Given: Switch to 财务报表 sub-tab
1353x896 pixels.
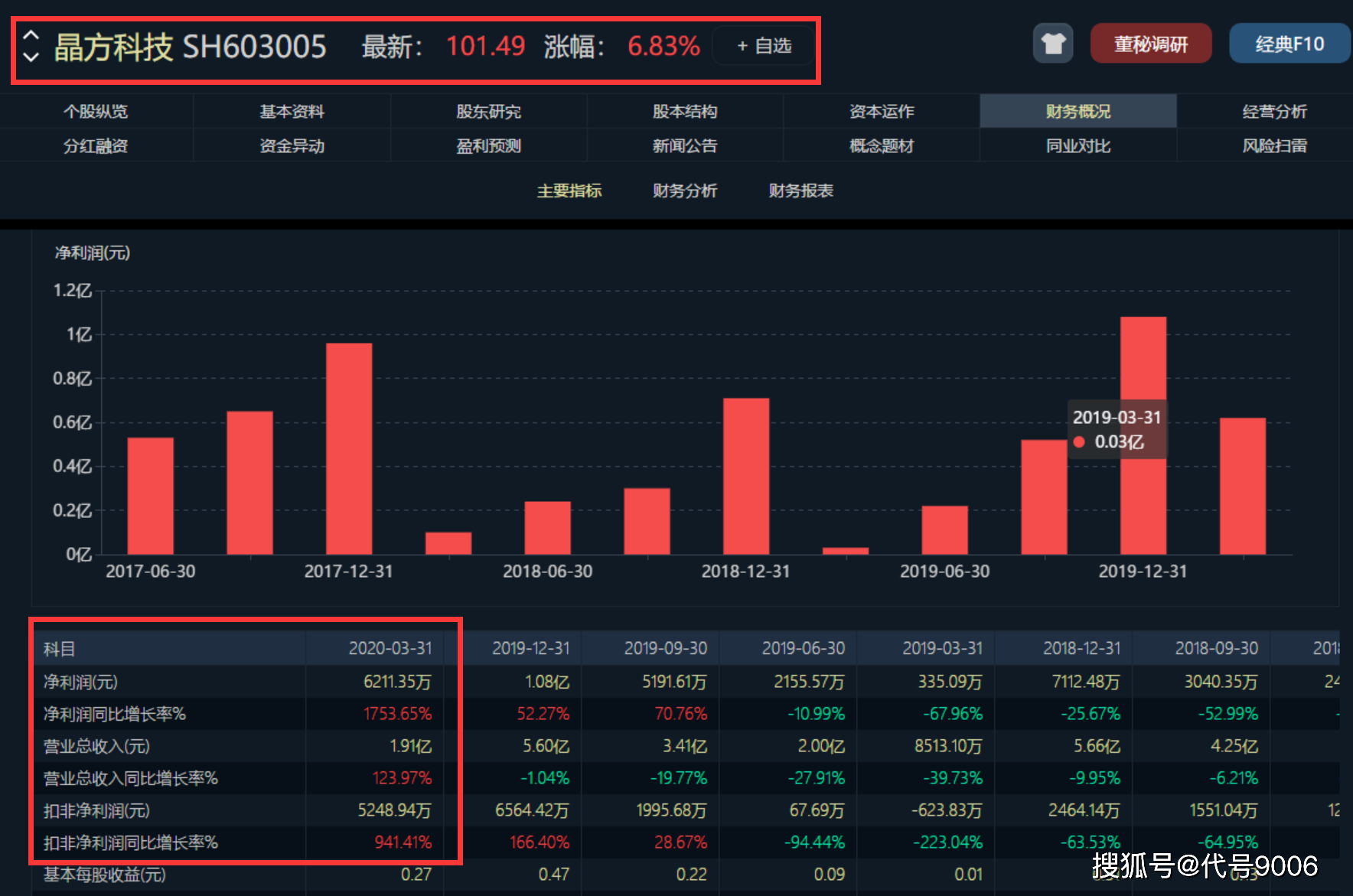Looking at the screenshot, I should (x=800, y=191).
